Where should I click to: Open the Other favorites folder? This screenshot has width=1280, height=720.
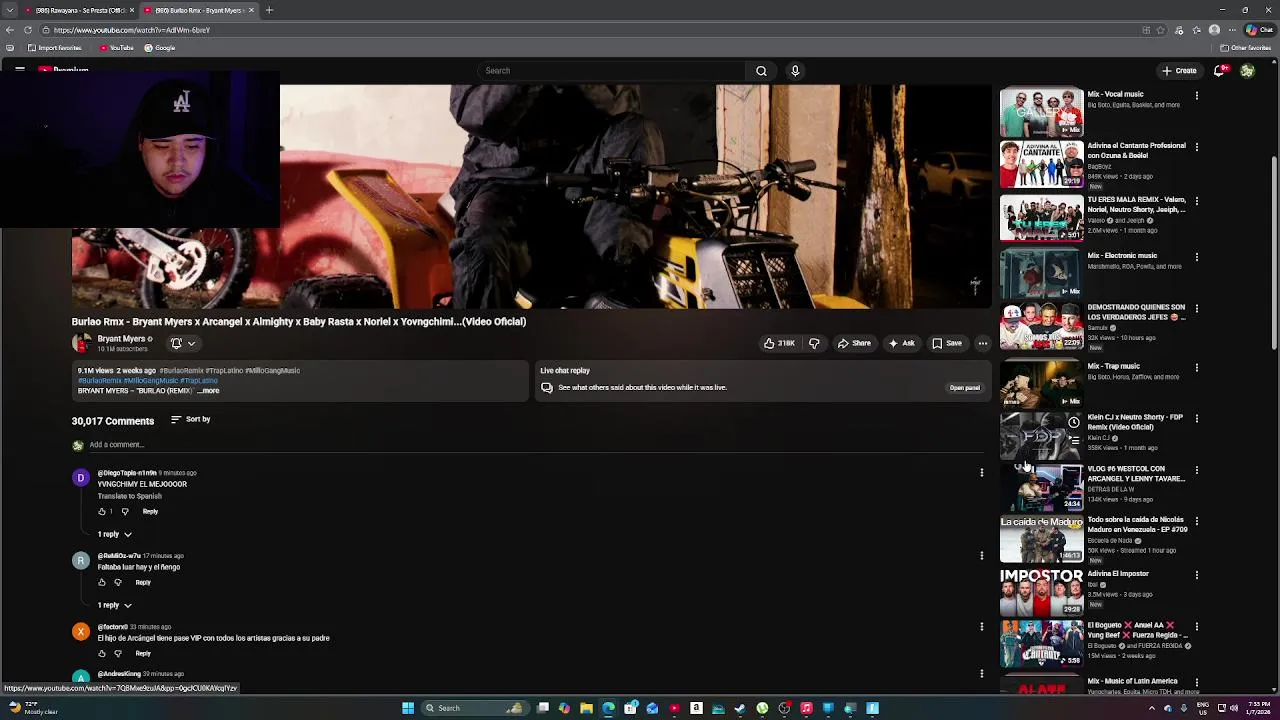[1246, 48]
